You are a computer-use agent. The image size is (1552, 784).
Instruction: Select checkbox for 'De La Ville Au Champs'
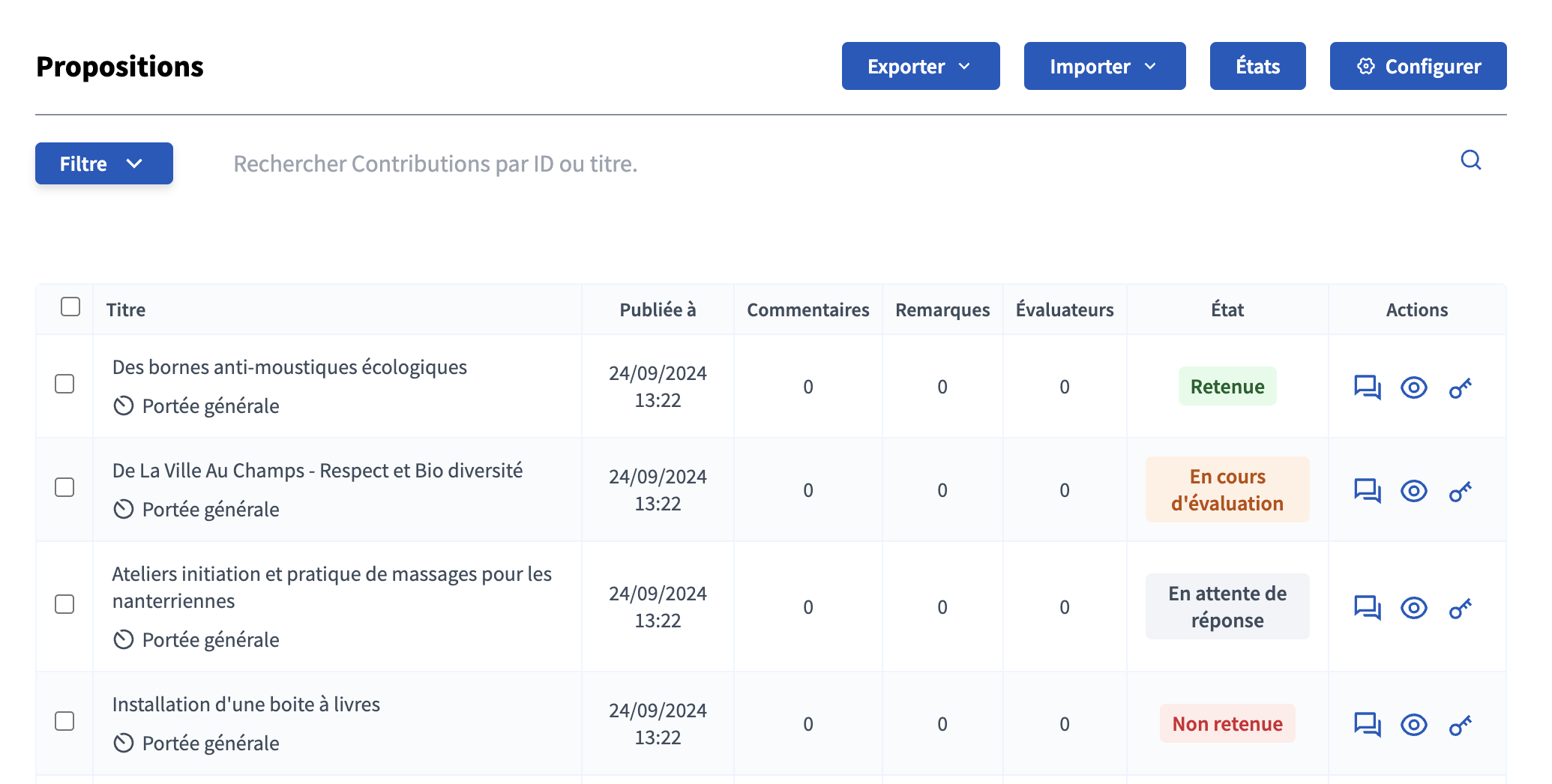point(64,487)
